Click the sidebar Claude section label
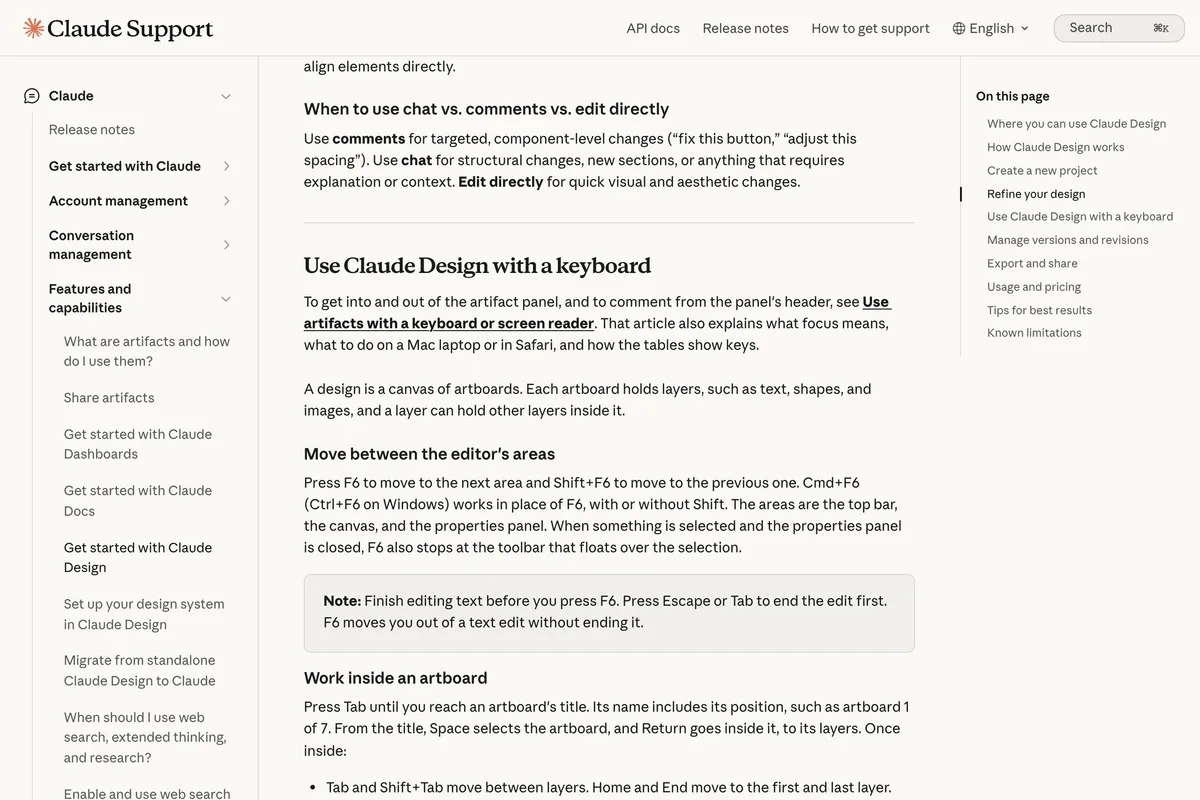The image size is (1200, 800). 71,96
